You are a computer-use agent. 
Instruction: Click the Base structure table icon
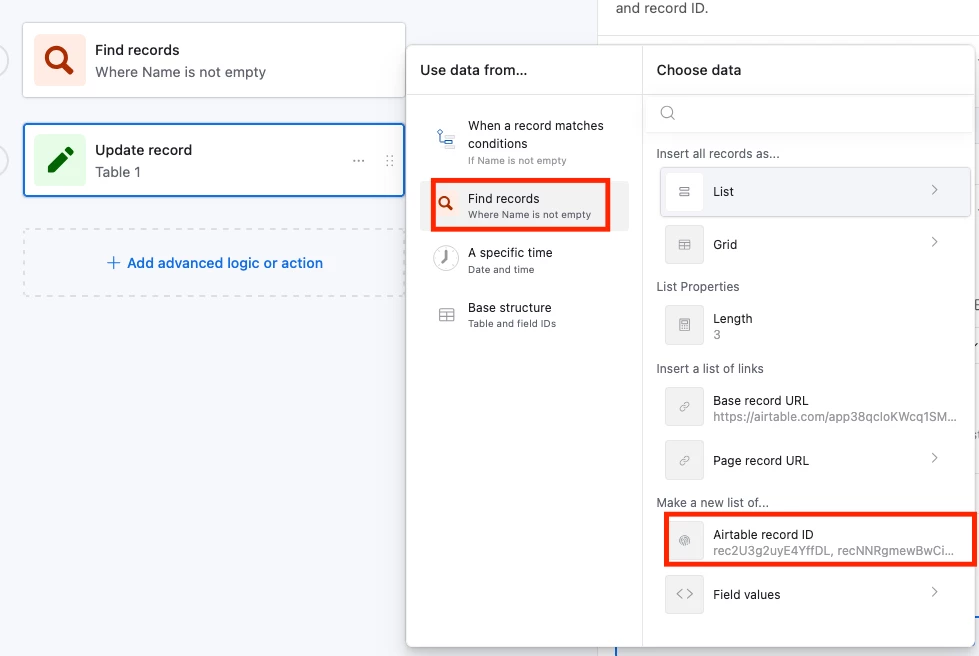[446, 315]
